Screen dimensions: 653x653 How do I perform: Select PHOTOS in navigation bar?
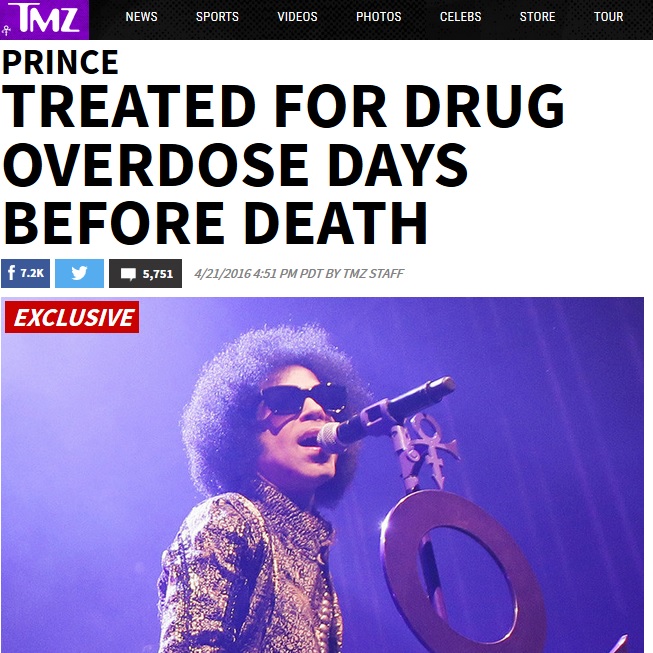(378, 17)
